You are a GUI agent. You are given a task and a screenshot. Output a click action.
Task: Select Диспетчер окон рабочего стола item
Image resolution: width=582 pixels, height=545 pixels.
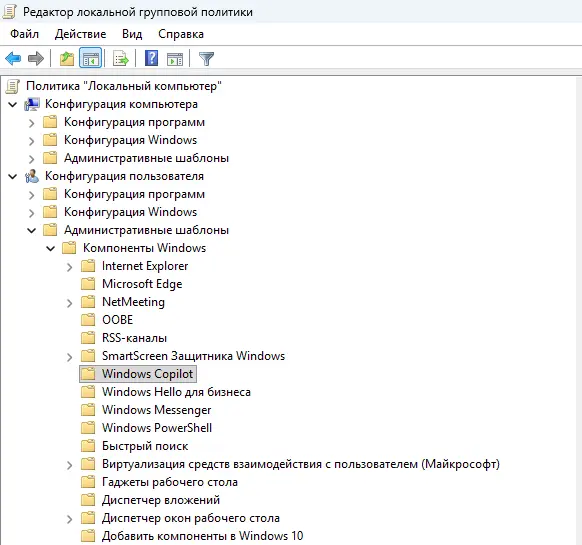tap(191, 518)
